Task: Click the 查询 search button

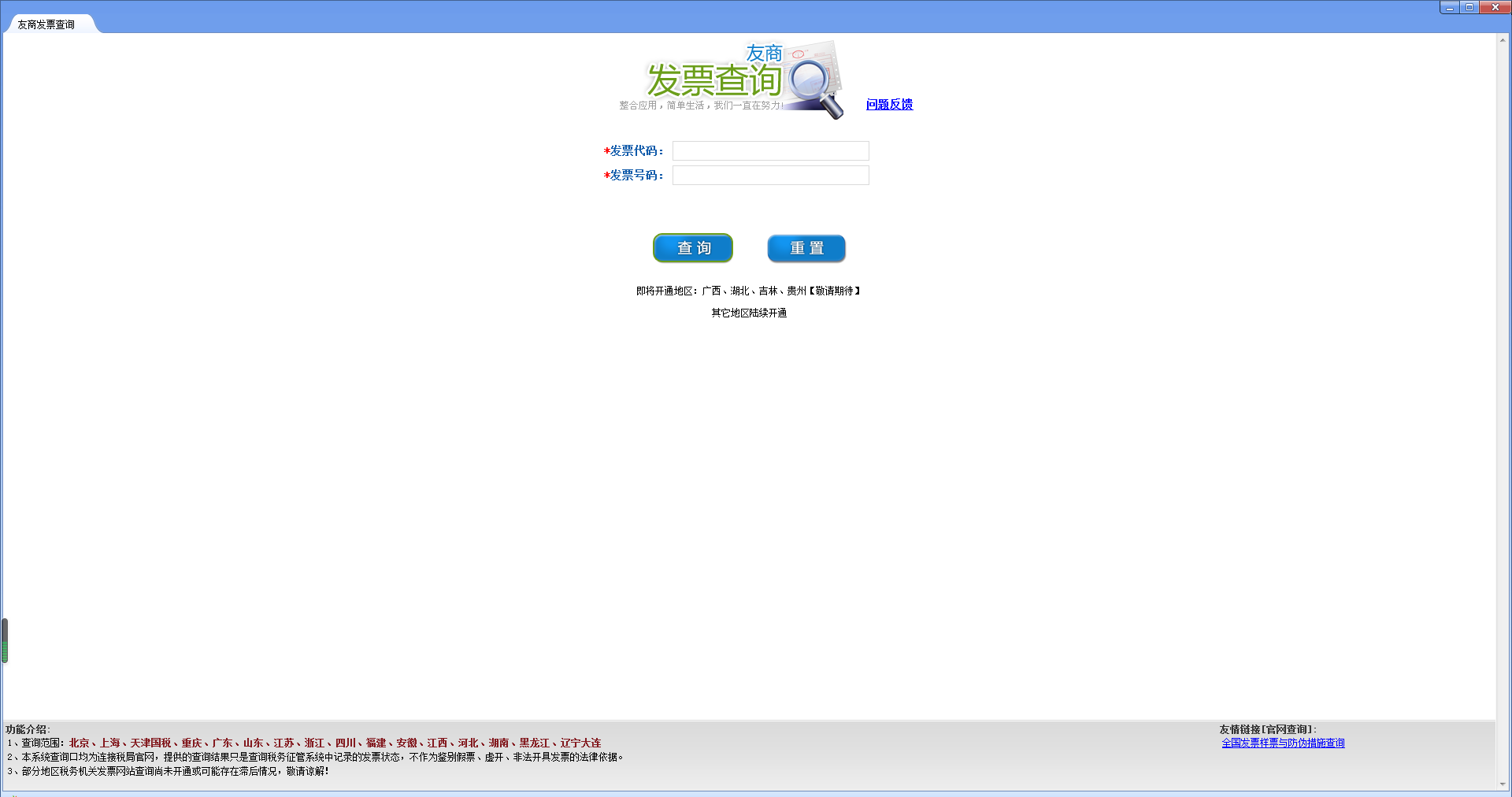Action: pyautogui.click(x=693, y=248)
